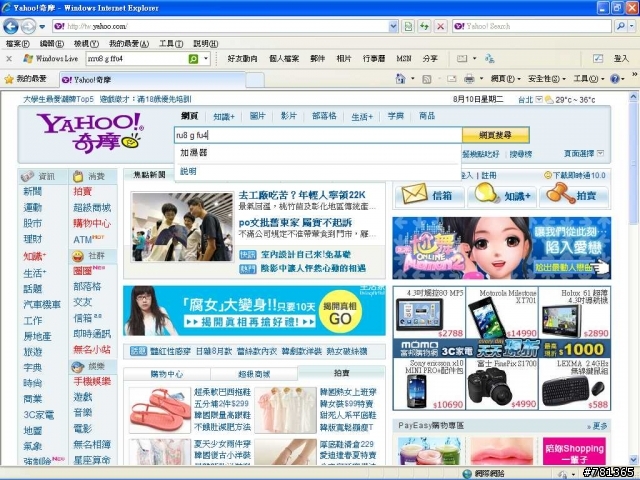Select the 知識+ search tab
This screenshot has width=640, height=480.
(x=224, y=117)
